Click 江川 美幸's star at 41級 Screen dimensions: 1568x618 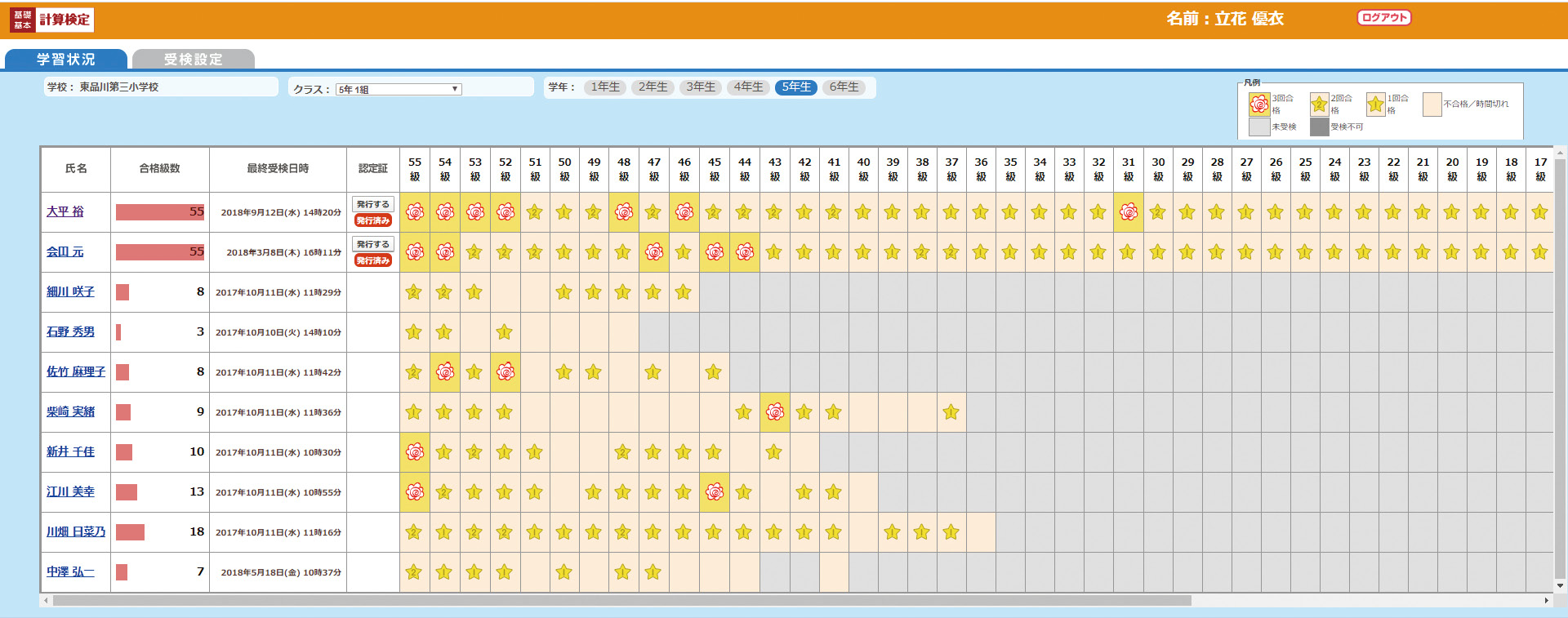(834, 492)
